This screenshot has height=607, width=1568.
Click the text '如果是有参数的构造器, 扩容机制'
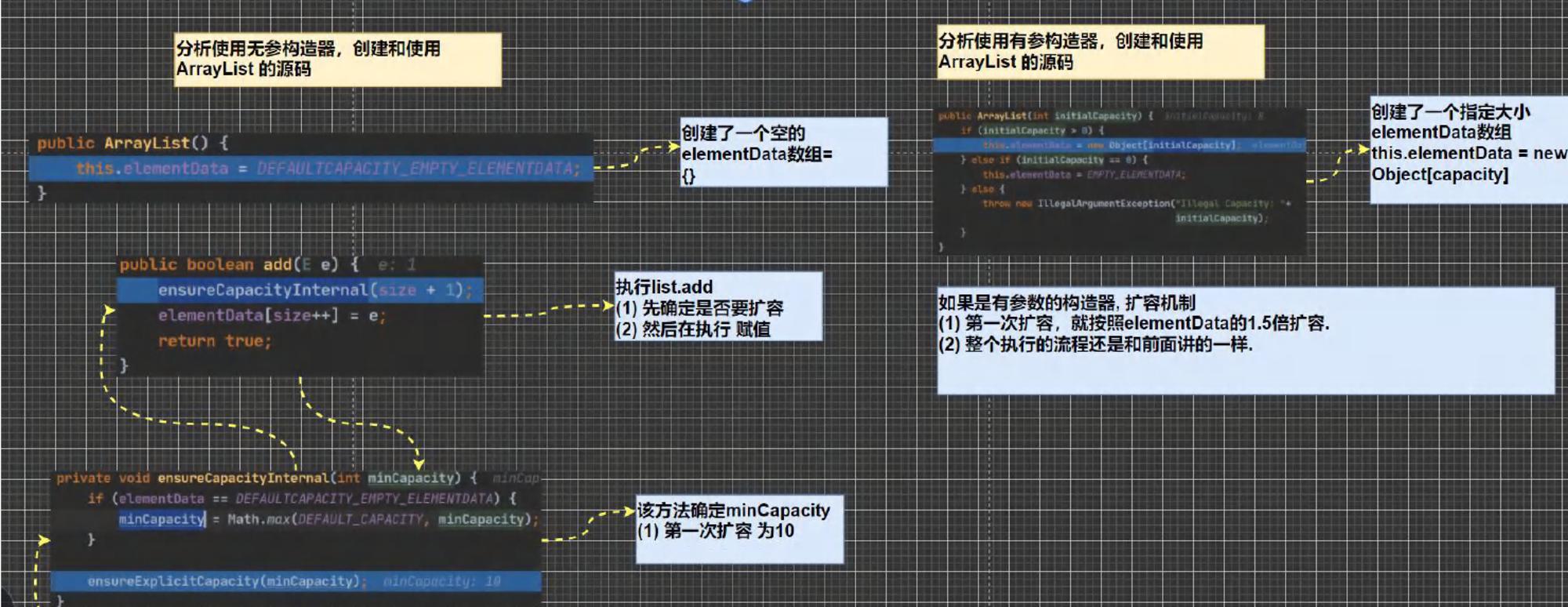1067,302
